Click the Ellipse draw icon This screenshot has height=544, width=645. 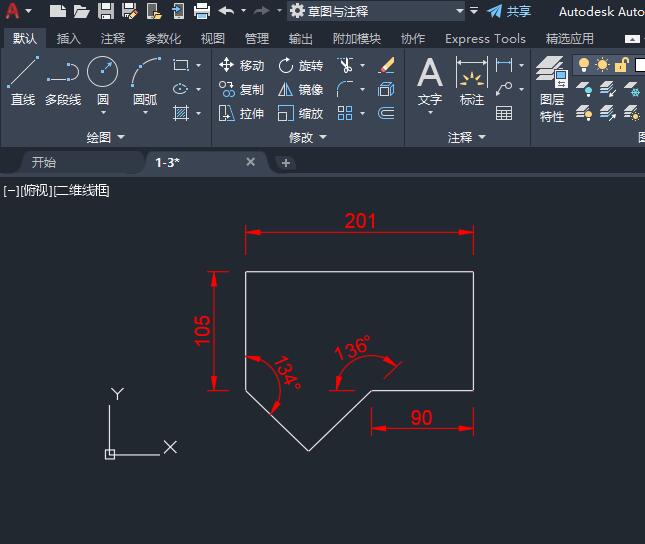[x=181, y=89]
